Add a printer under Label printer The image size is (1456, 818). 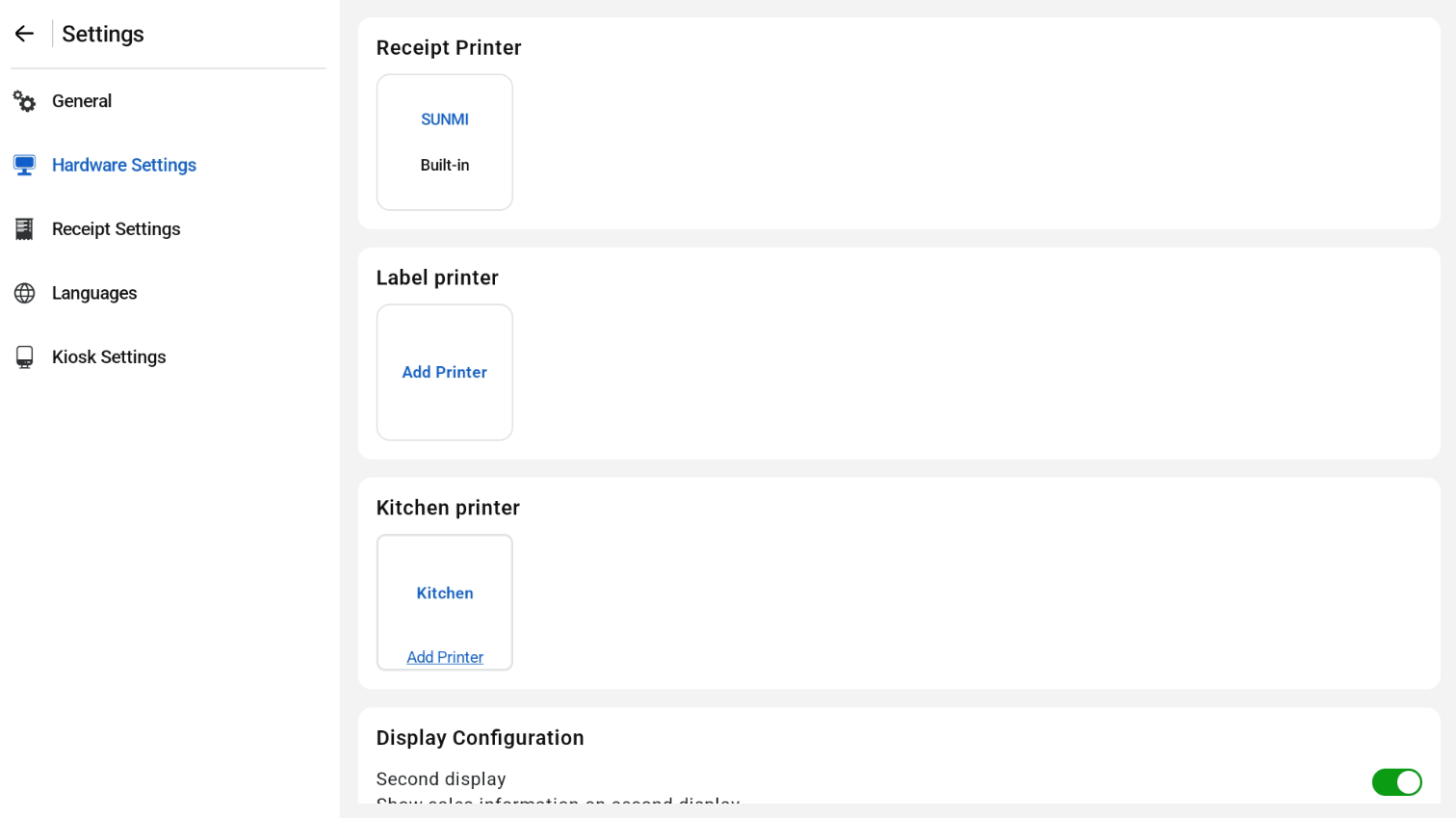coord(445,373)
